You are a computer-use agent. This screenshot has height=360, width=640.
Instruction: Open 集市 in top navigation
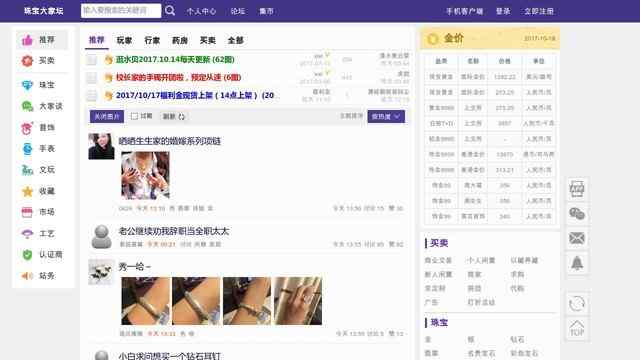click(267, 11)
